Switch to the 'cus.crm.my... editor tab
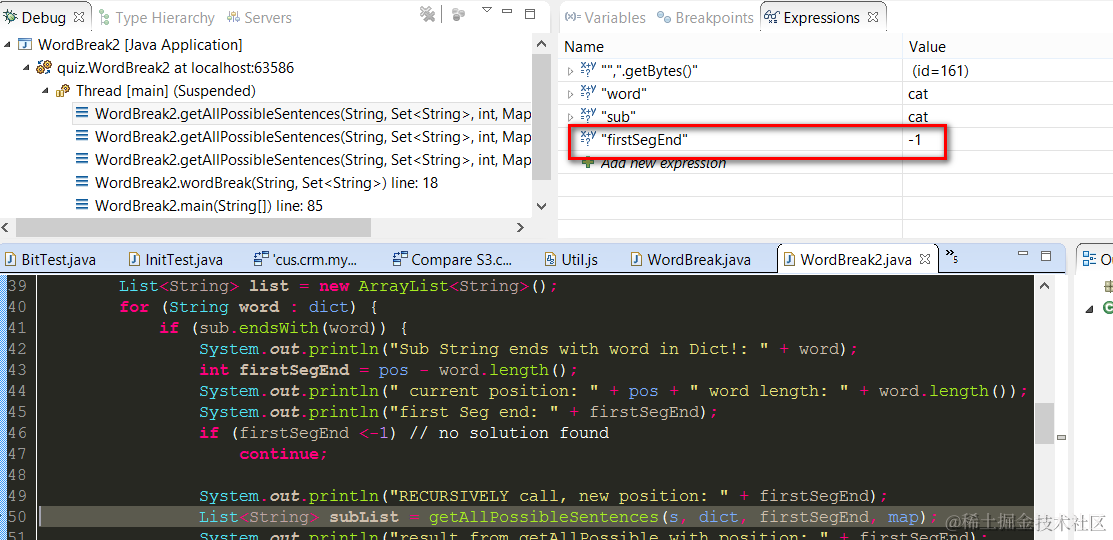 pyautogui.click(x=306, y=260)
